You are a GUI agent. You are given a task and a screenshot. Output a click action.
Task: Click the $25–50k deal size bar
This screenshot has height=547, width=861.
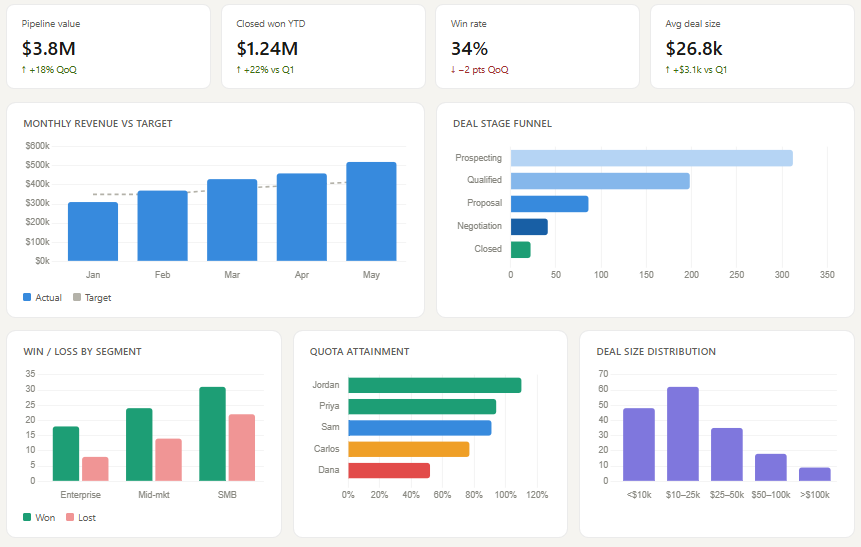tap(727, 455)
